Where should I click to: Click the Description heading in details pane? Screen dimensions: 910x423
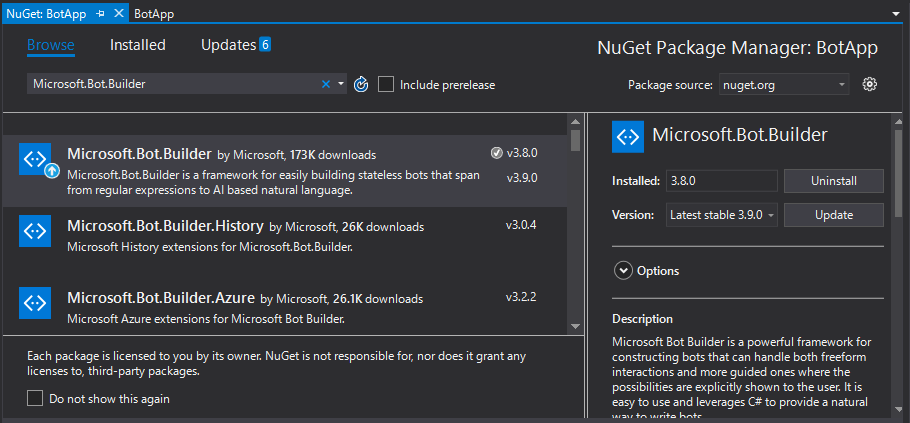[x=642, y=319]
